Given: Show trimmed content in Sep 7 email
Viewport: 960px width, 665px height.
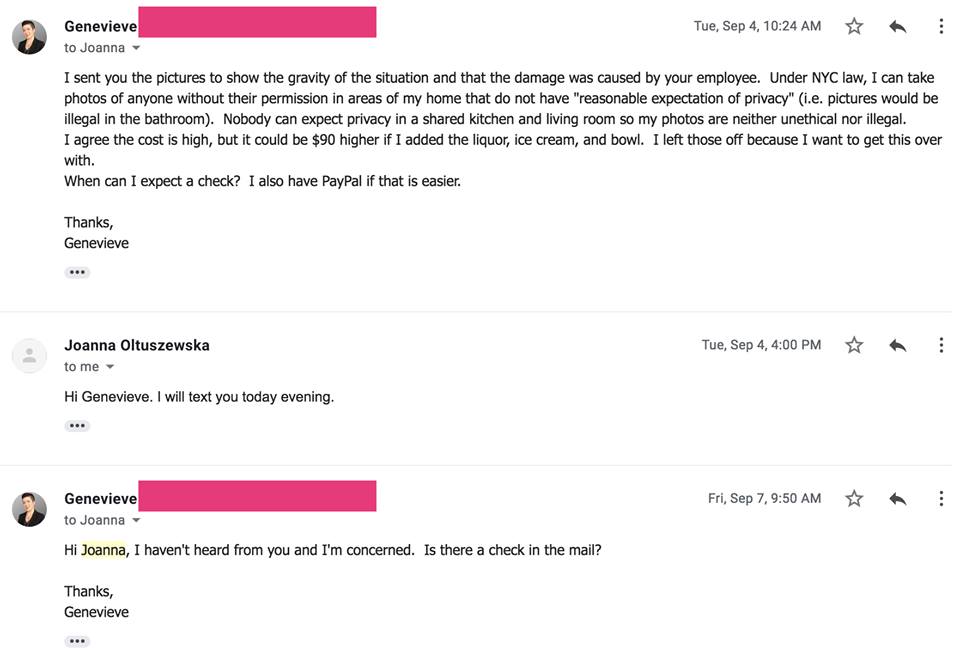Looking at the screenshot, I should (77, 641).
